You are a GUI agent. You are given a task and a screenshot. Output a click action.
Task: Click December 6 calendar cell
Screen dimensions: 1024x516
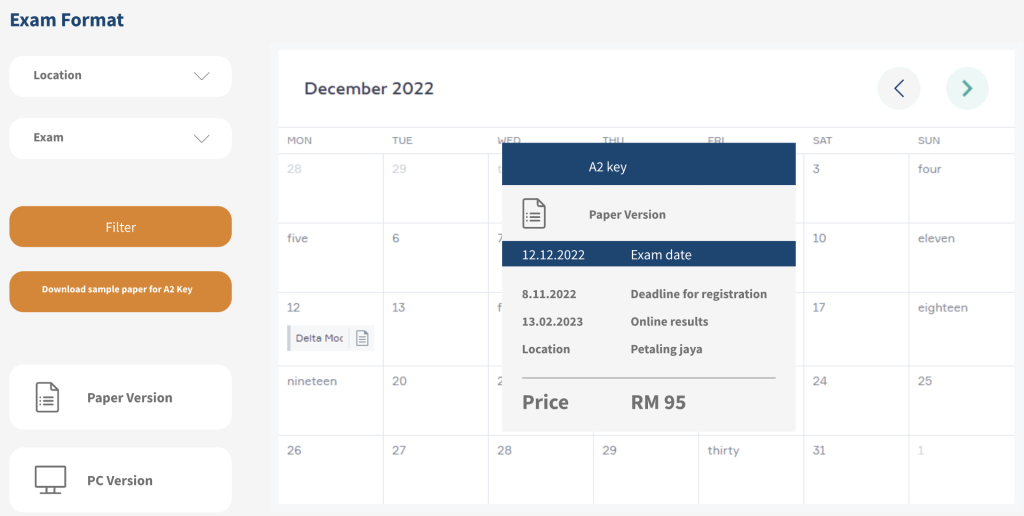(x=435, y=257)
